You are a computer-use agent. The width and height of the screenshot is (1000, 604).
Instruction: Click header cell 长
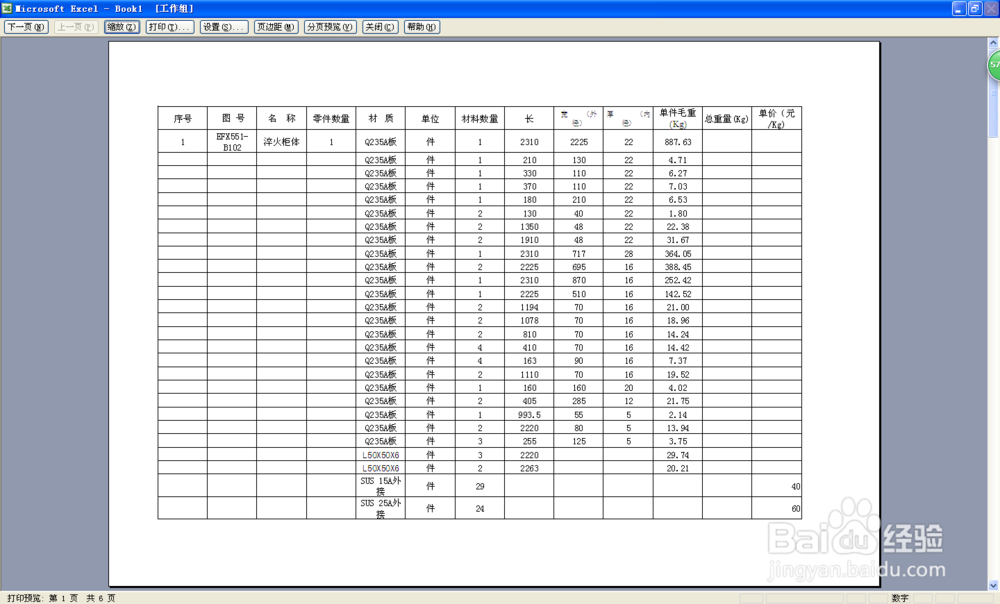[529, 119]
